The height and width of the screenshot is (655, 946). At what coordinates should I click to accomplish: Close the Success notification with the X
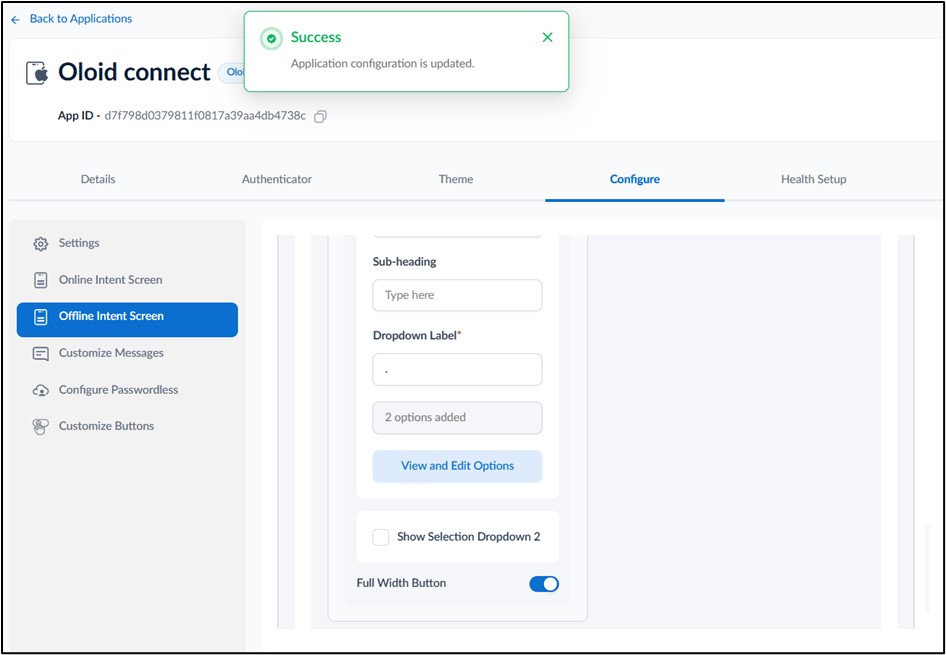coord(547,37)
